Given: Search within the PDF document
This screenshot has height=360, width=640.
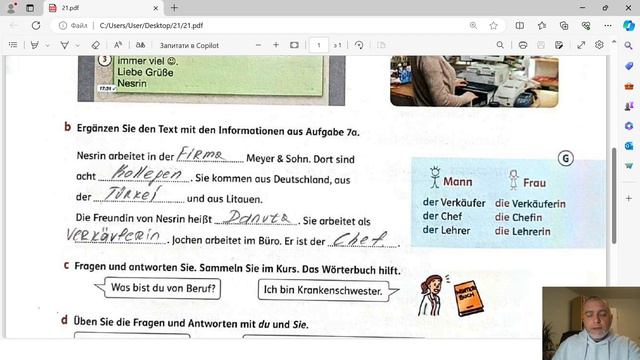Looking at the screenshot, I should click(500, 45).
